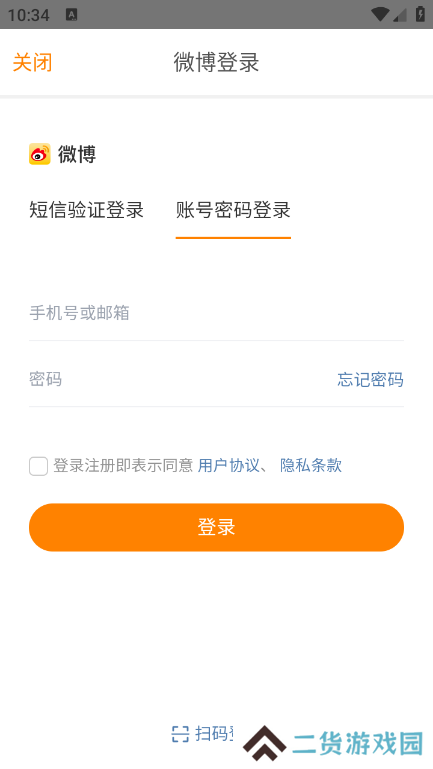Tap the 微博登录 page title
Screen dimensions: 433x769
216,62
